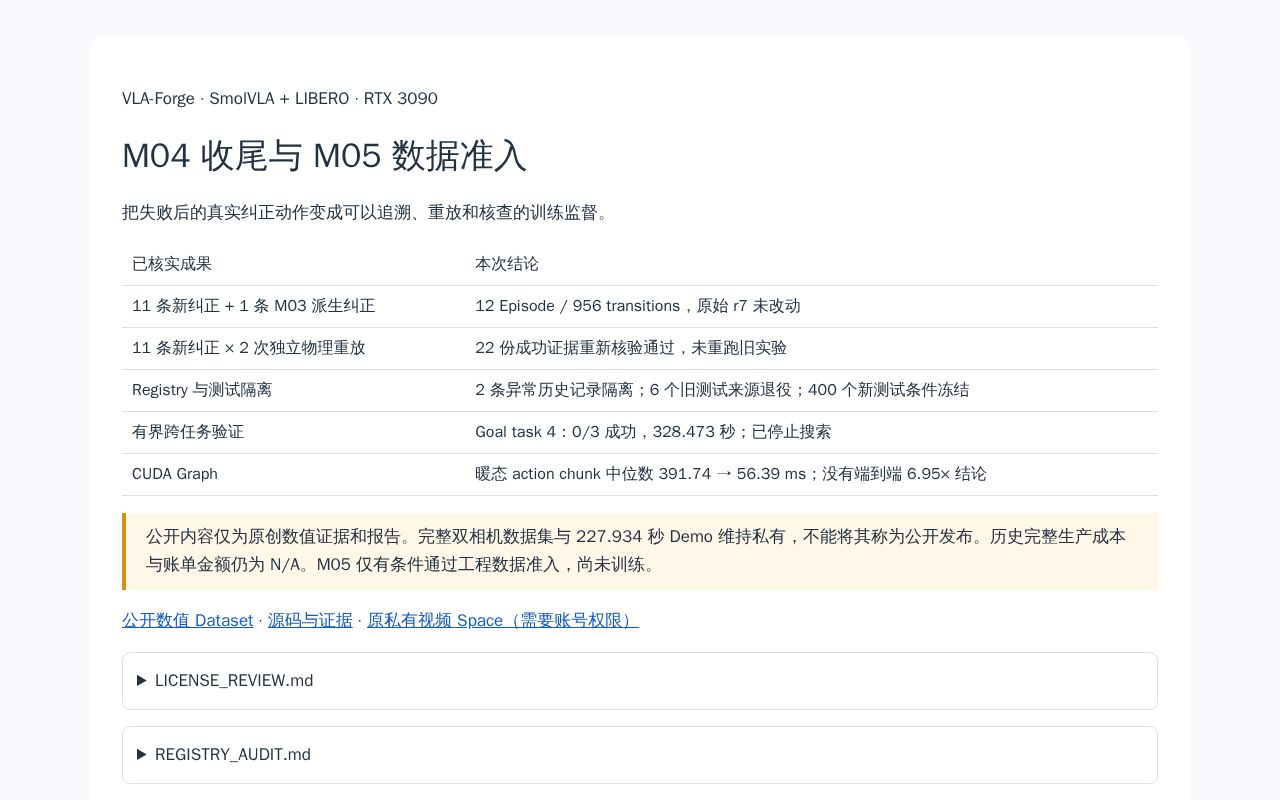The height and width of the screenshot is (800, 1280).
Task: Expand the REGISTRY_AUDIT.md section
Action: (640, 755)
